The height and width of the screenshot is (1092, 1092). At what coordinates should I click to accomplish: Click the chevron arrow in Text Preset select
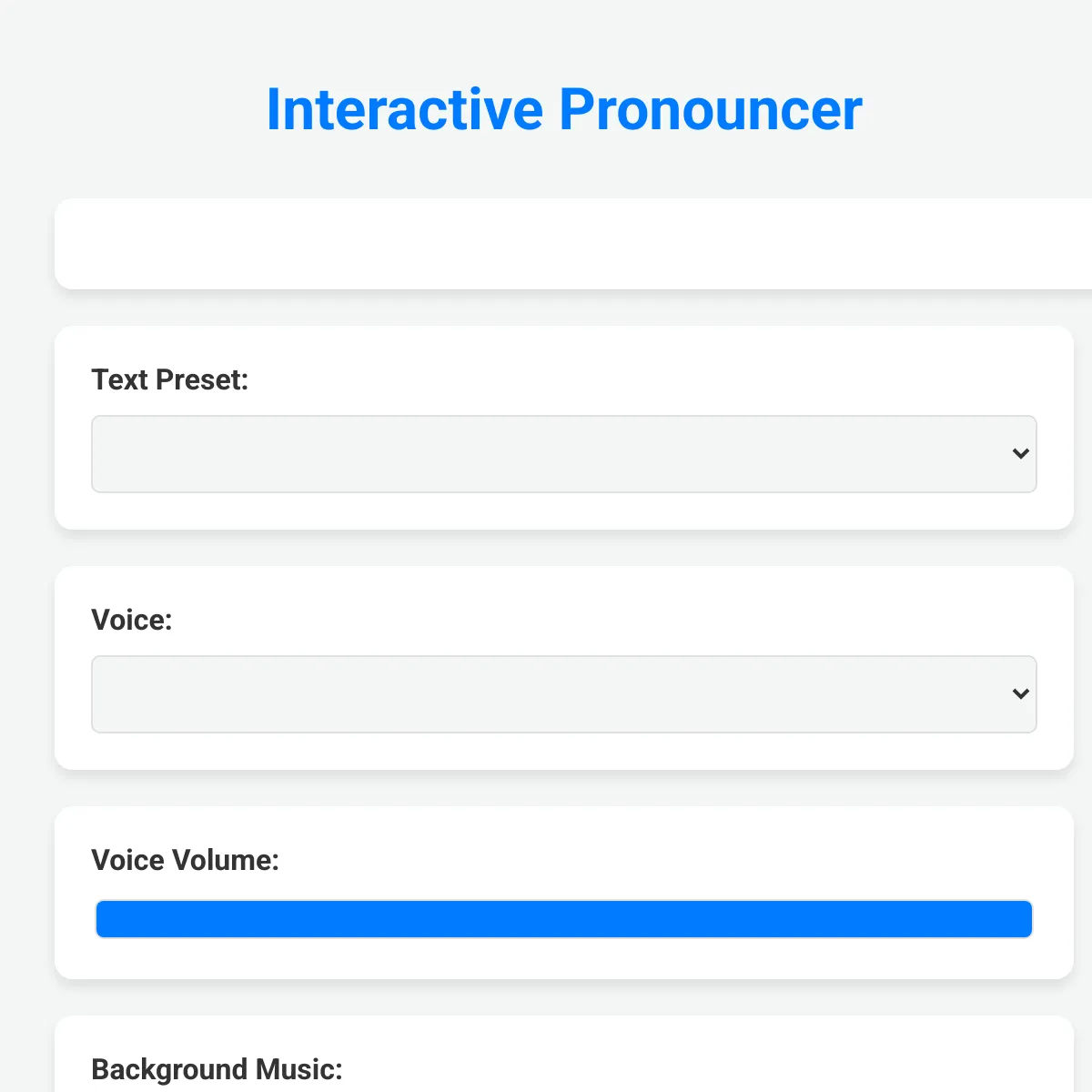point(1021,453)
